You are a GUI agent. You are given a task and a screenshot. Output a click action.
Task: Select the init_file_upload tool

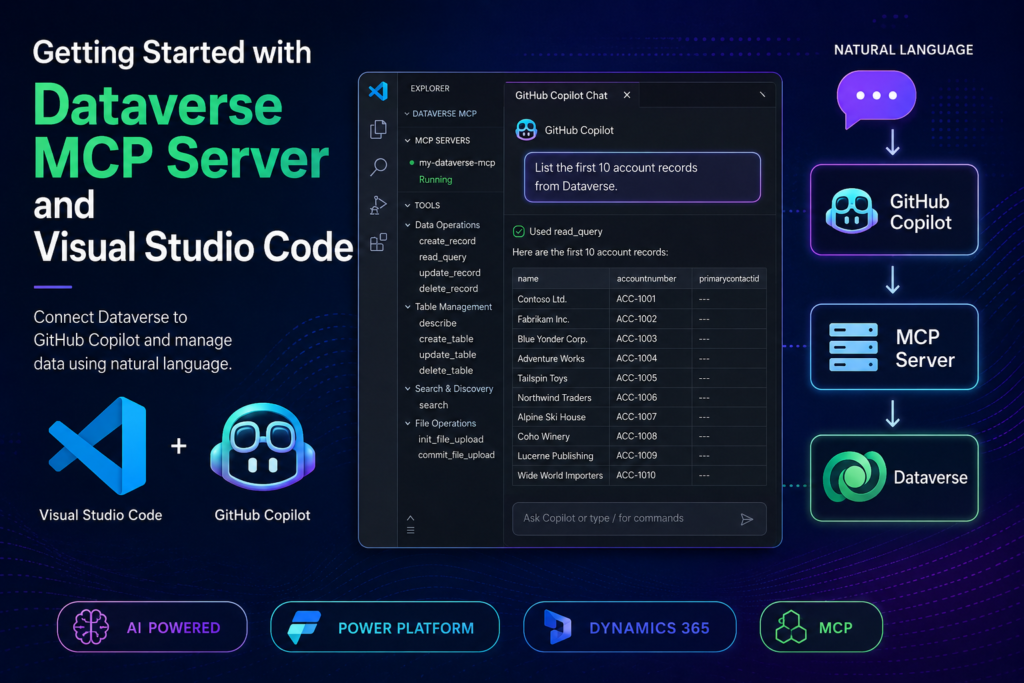[x=451, y=439]
